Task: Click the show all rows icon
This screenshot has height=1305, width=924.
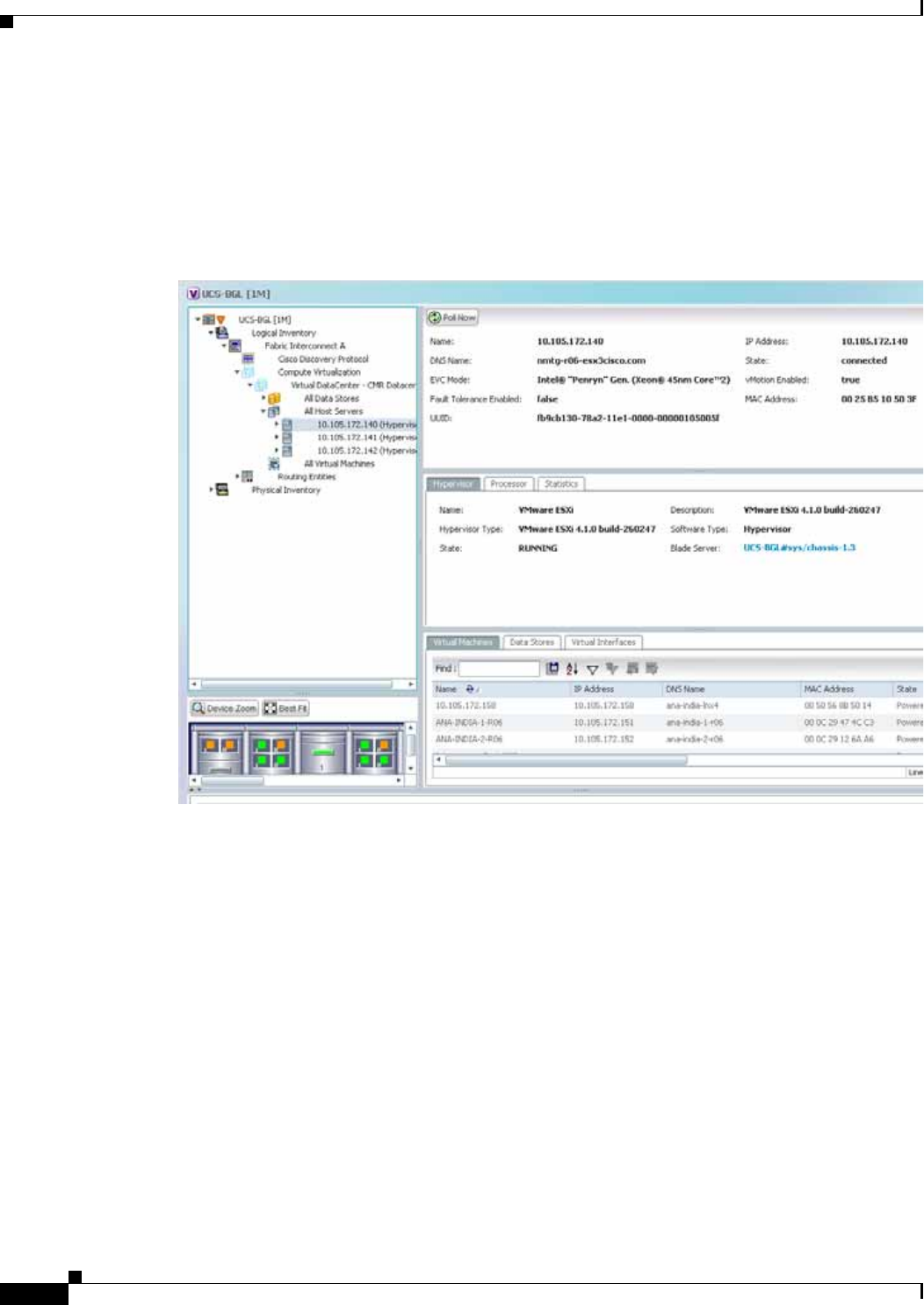Action: click(x=632, y=669)
